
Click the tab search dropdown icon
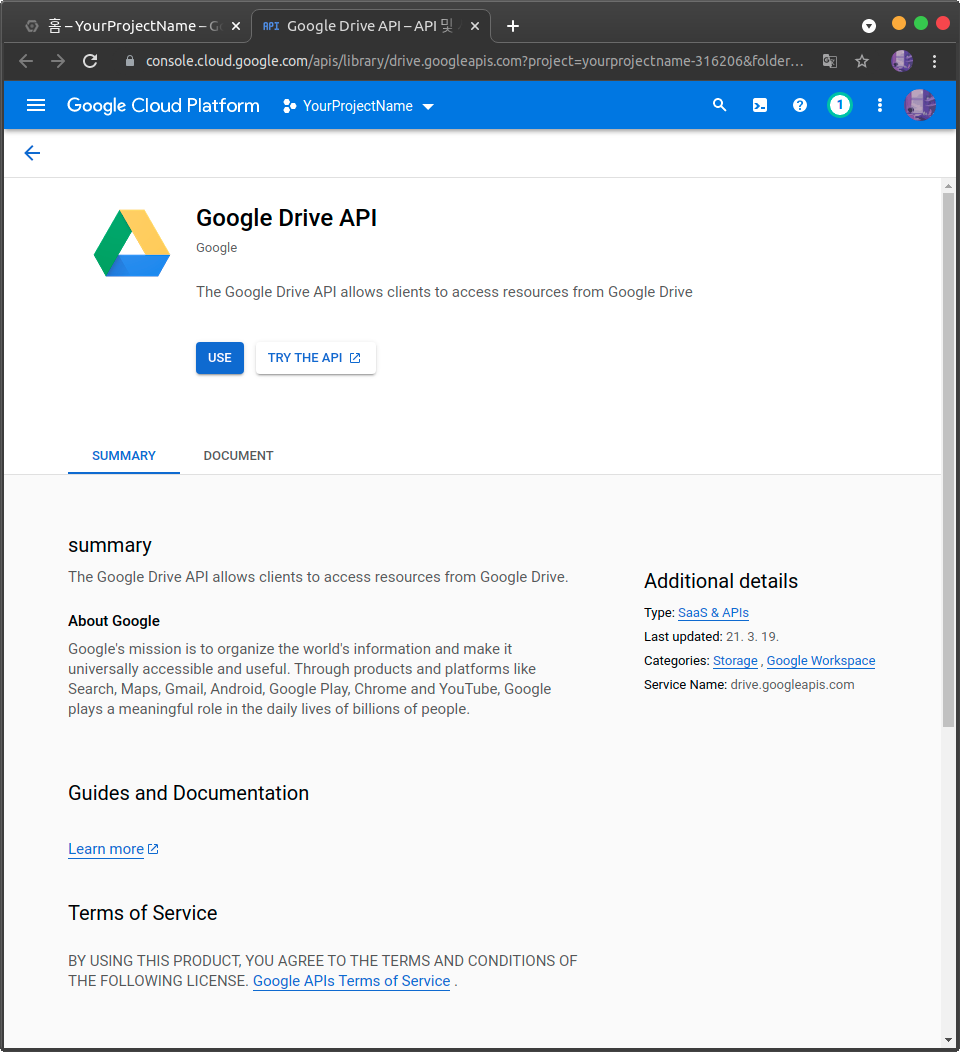(x=869, y=26)
